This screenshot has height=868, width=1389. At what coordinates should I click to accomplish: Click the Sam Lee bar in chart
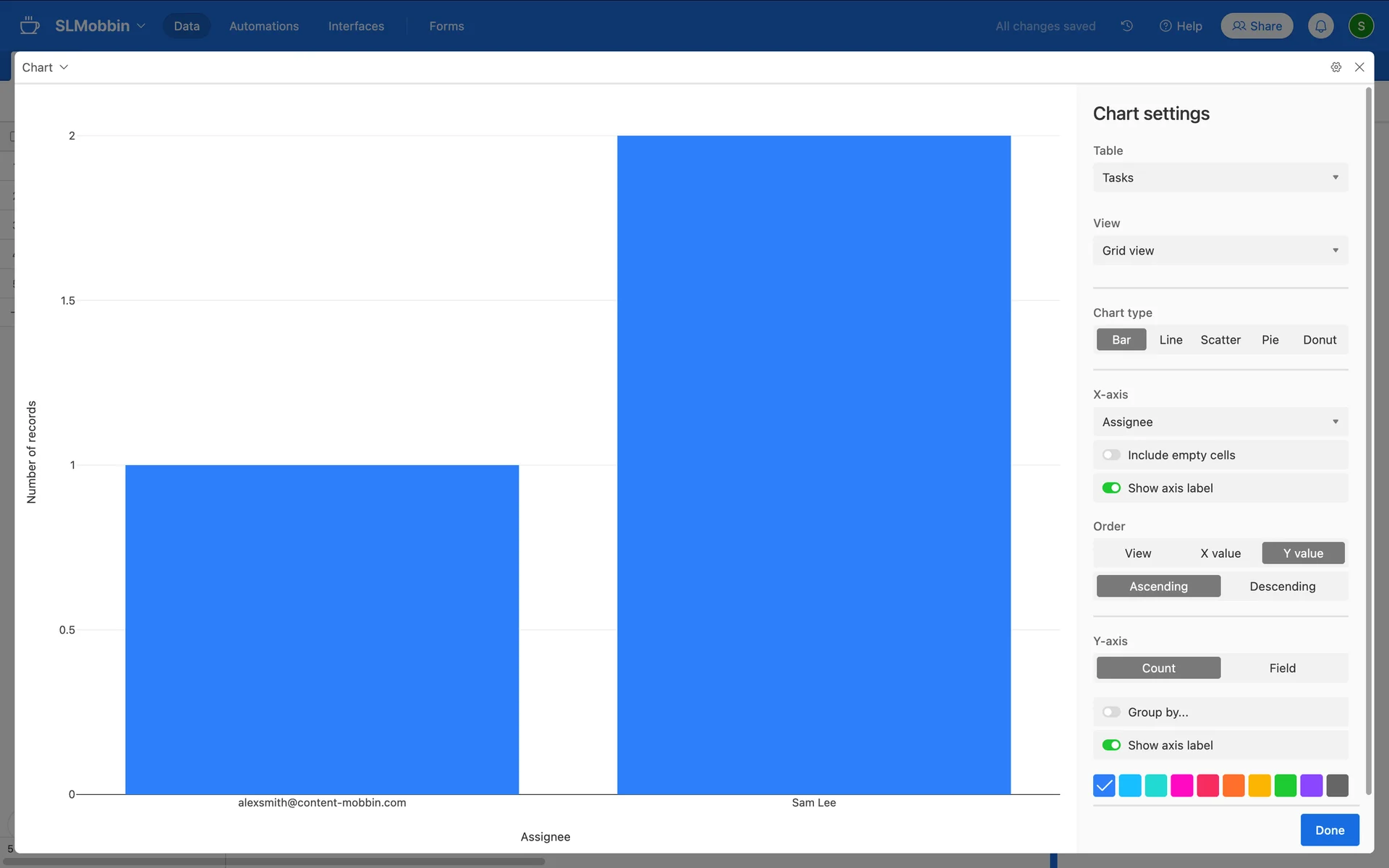[813, 463]
